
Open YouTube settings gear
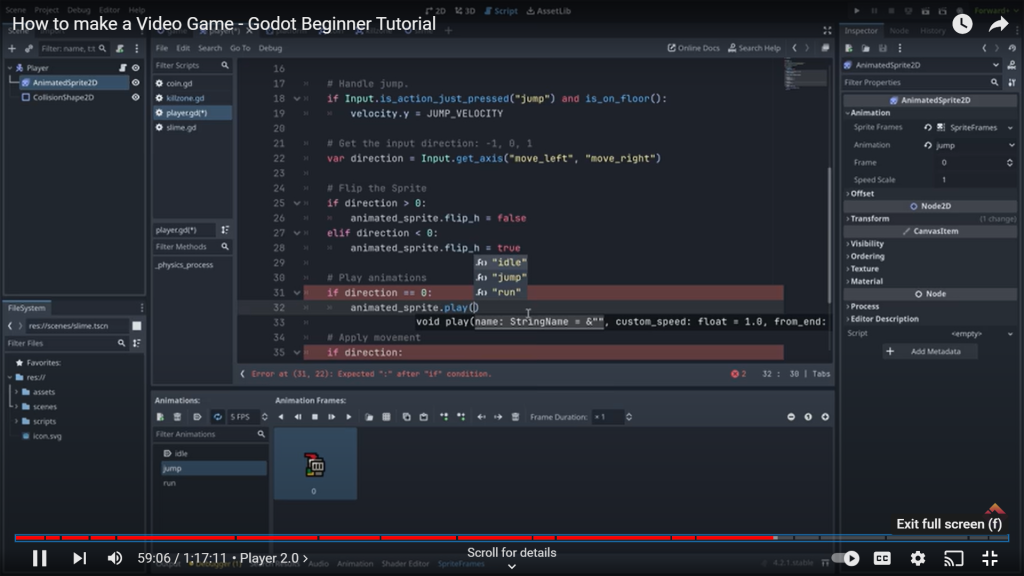pyautogui.click(x=917, y=558)
